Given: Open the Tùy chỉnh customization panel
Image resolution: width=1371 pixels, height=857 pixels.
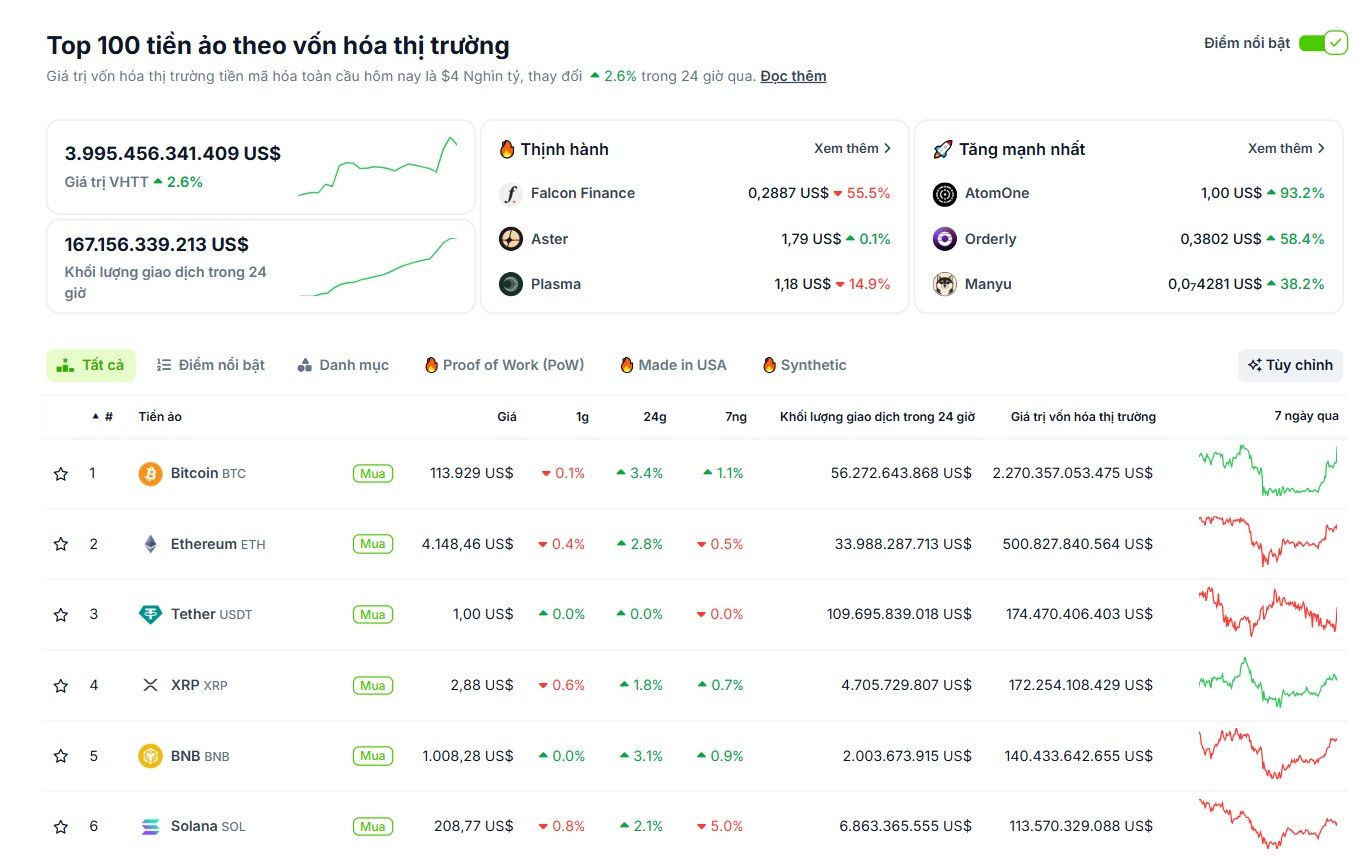Looking at the screenshot, I should pyautogui.click(x=1289, y=365).
